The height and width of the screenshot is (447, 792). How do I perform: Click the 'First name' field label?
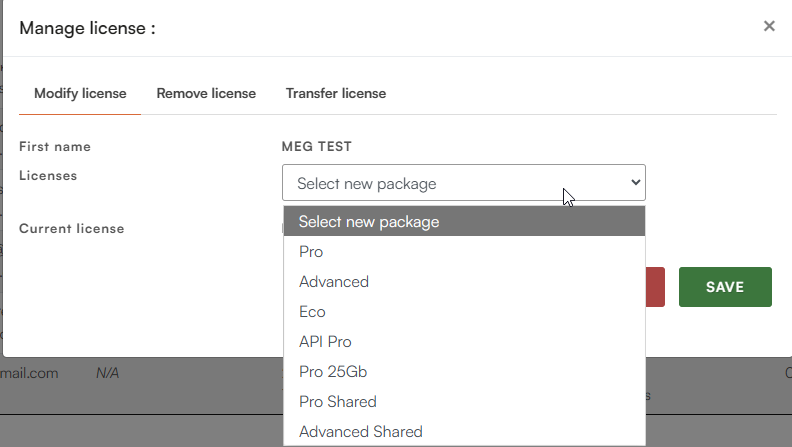[x=55, y=147]
